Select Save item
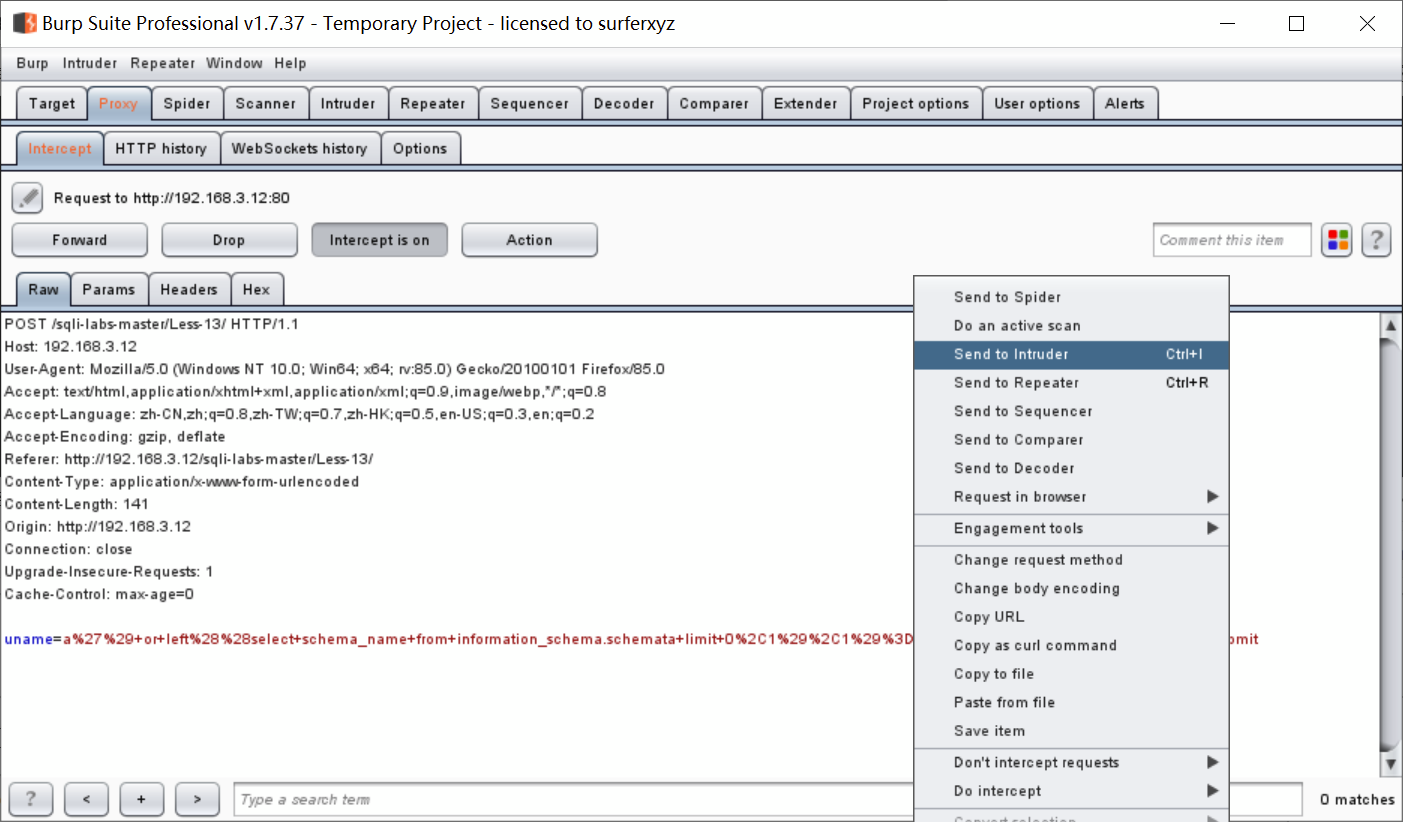1403x822 pixels. point(1071,731)
